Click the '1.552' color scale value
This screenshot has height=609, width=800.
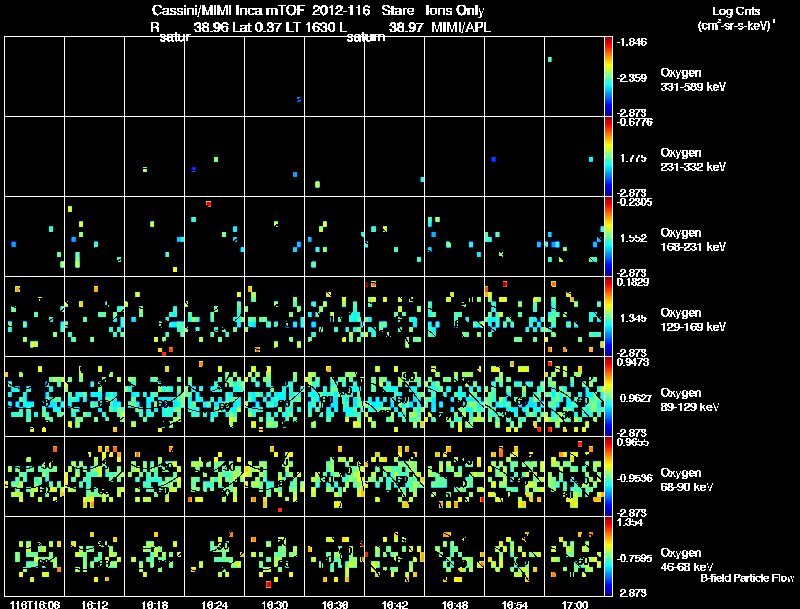point(633,238)
